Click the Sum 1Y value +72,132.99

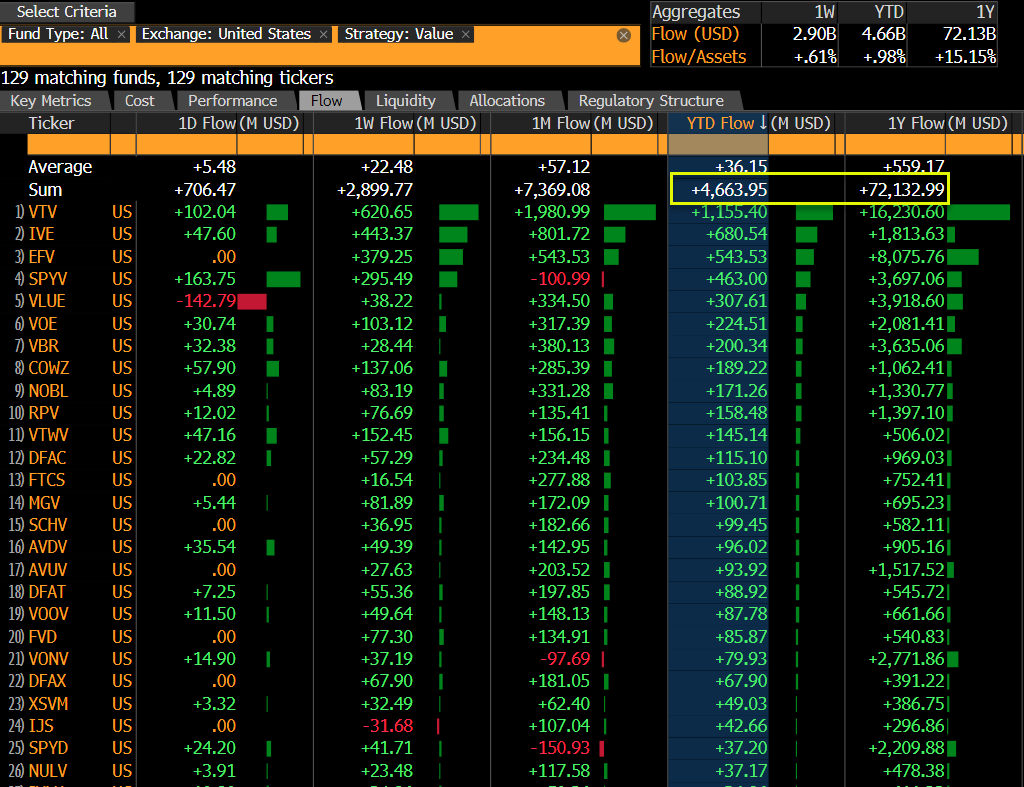902,190
